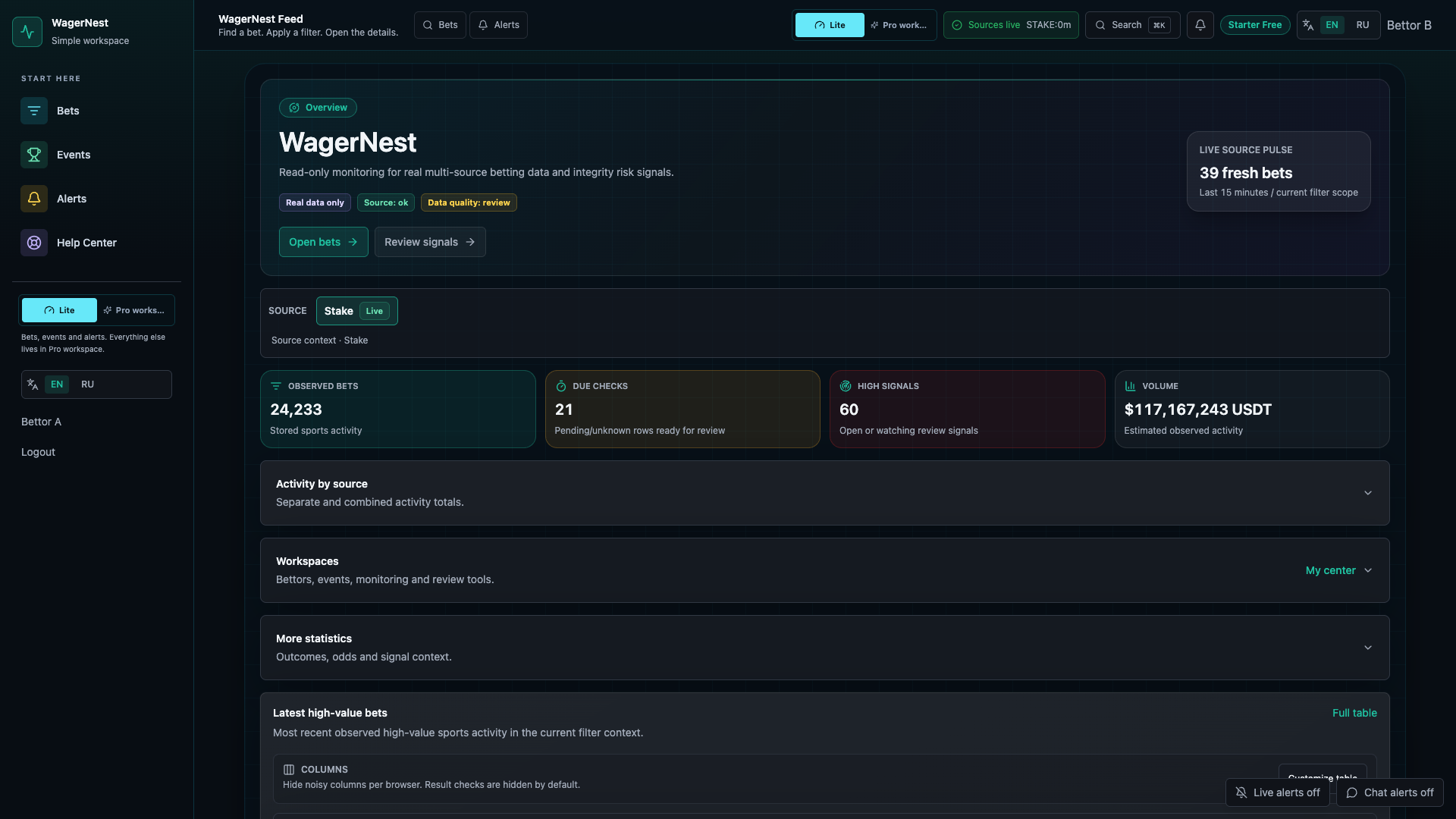
Task: Open the Alerts tab in header
Action: (x=498, y=25)
